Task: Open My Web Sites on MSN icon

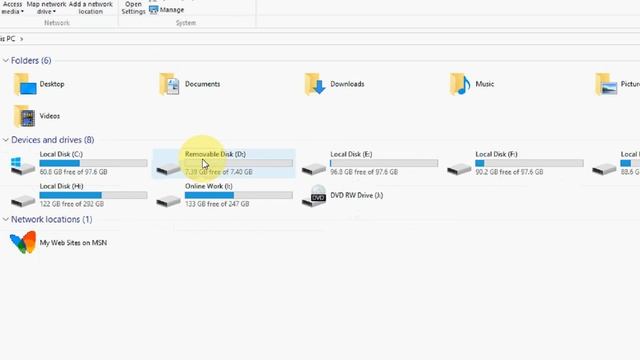Action: click(x=23, y=242)
